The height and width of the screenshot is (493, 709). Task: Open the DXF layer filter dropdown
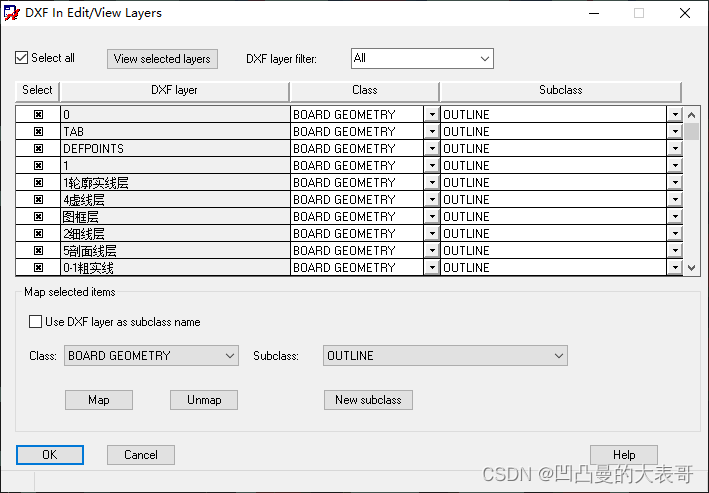coord(422,58)
